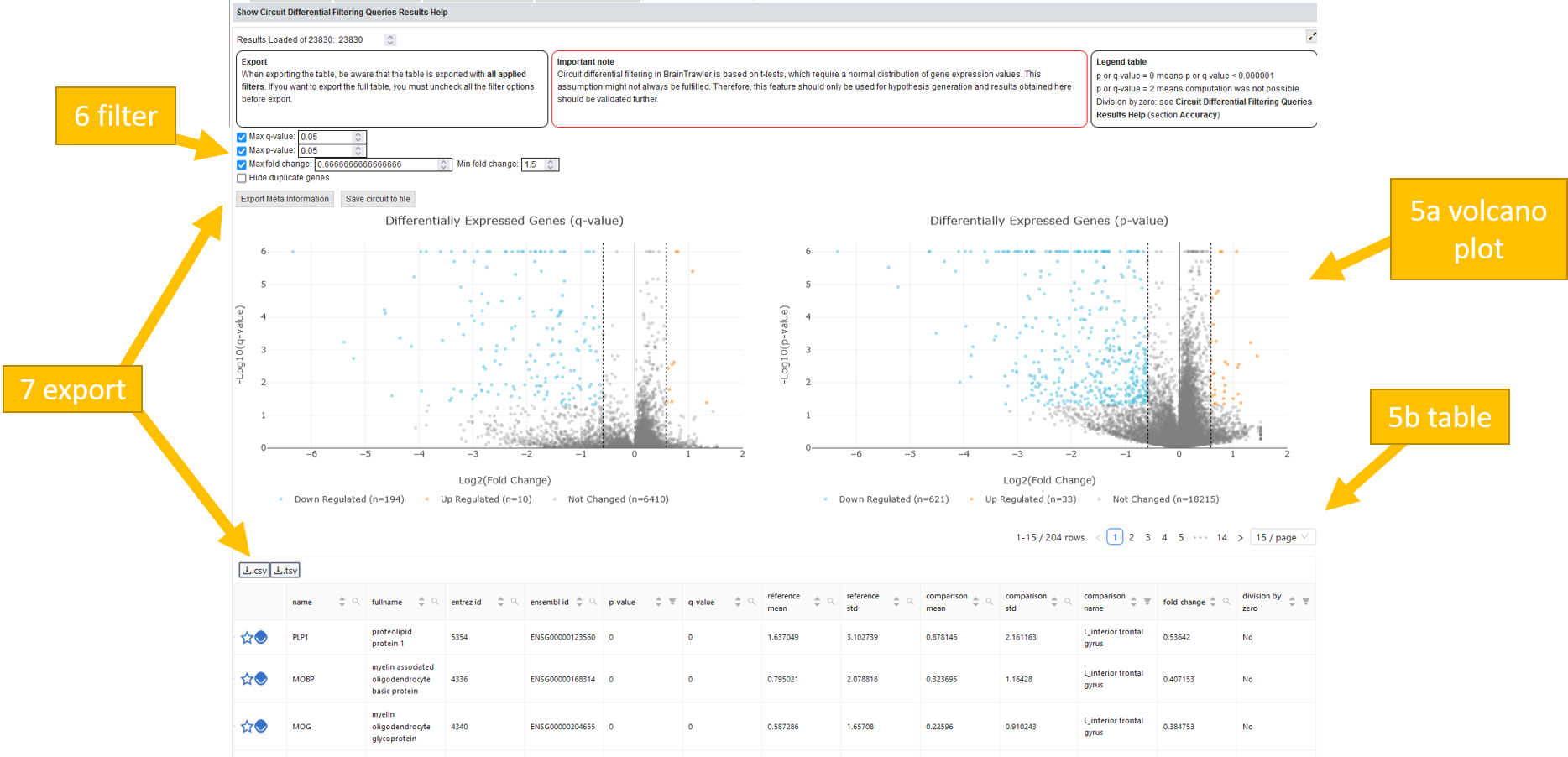Click the star icon for PLP1
This screenshot has width=1568, height=757.
coord(247,638)
